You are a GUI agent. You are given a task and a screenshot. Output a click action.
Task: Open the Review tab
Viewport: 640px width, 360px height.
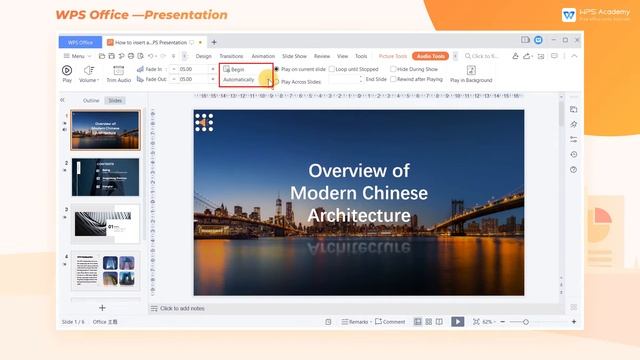click(322, 56)
